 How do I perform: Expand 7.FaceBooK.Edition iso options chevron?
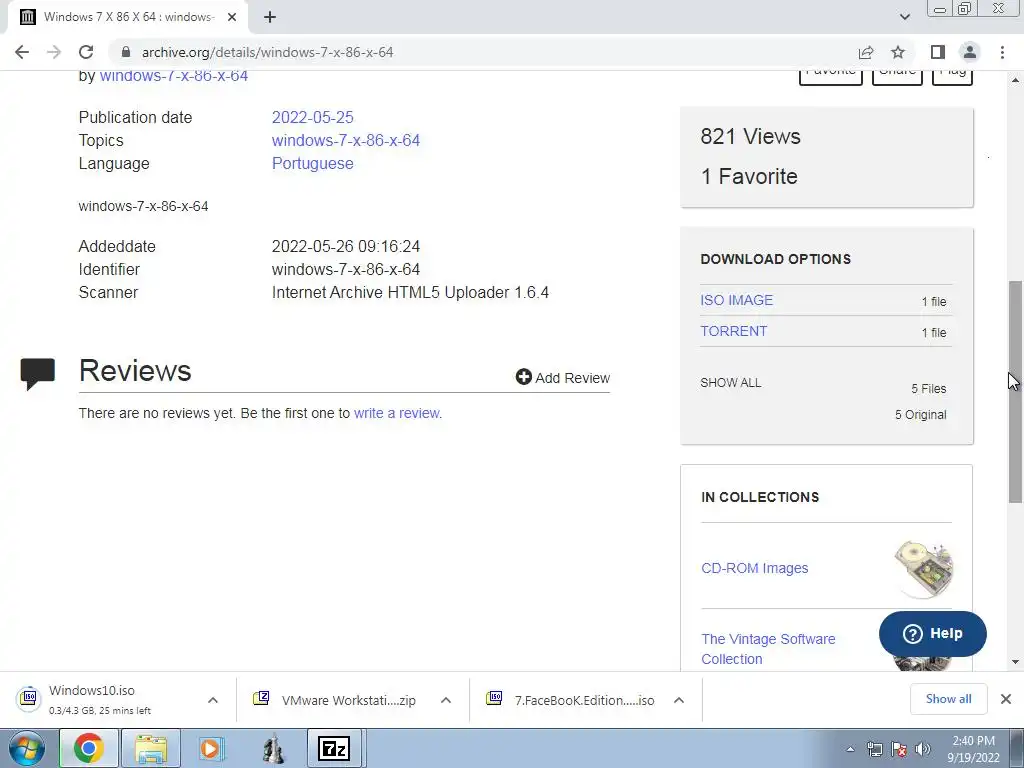click(679, 700)
